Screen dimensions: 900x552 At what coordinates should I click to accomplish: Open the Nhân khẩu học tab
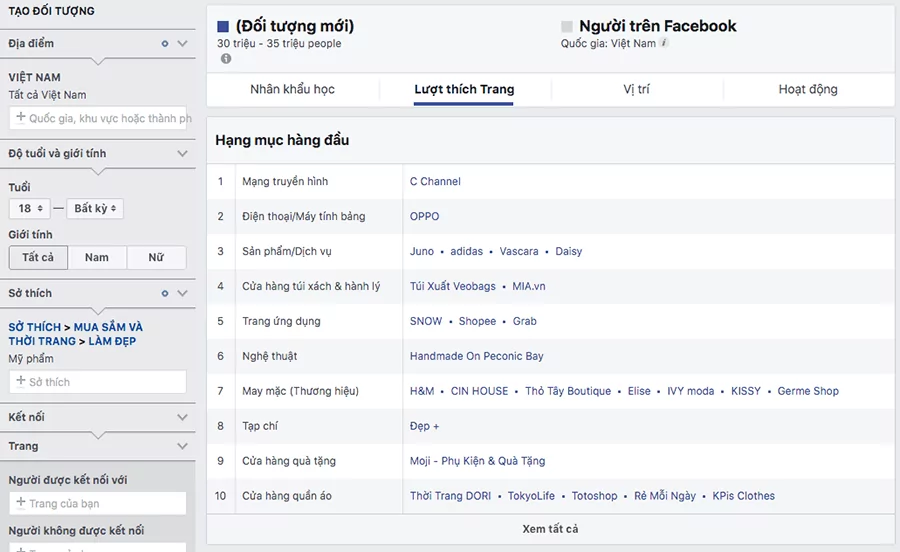292,90
